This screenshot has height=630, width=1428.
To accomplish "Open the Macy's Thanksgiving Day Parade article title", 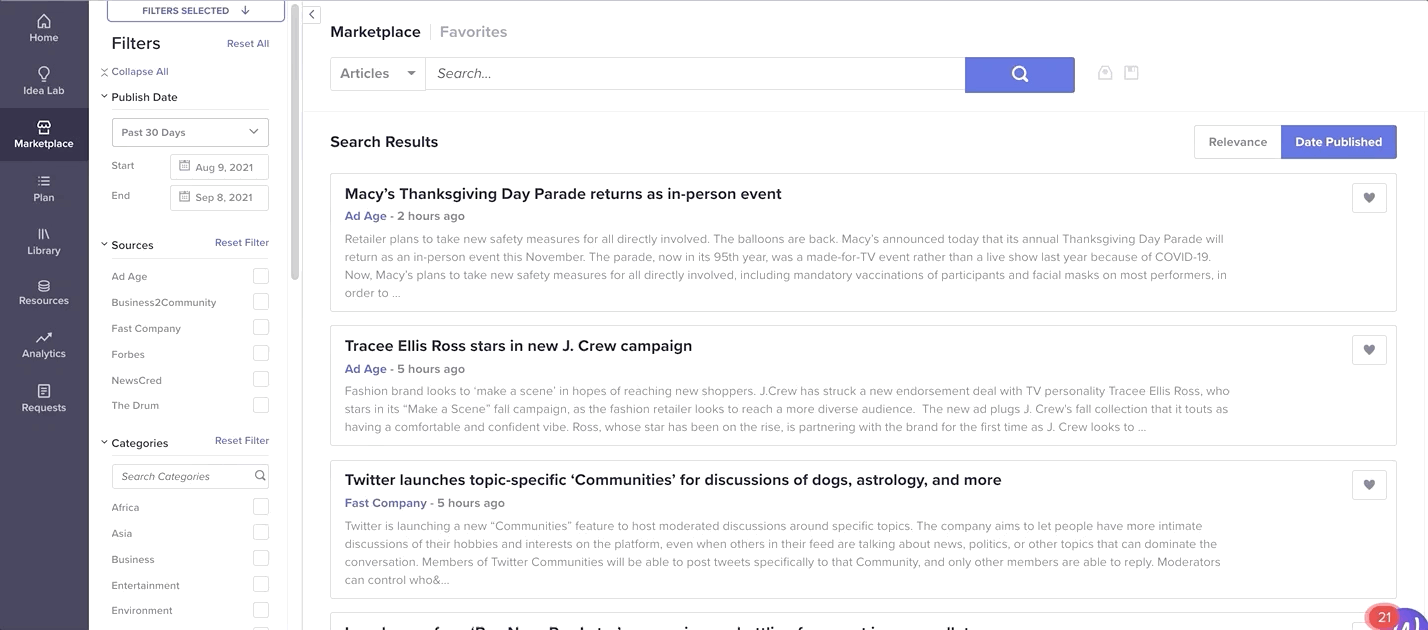I will (563, 194).
